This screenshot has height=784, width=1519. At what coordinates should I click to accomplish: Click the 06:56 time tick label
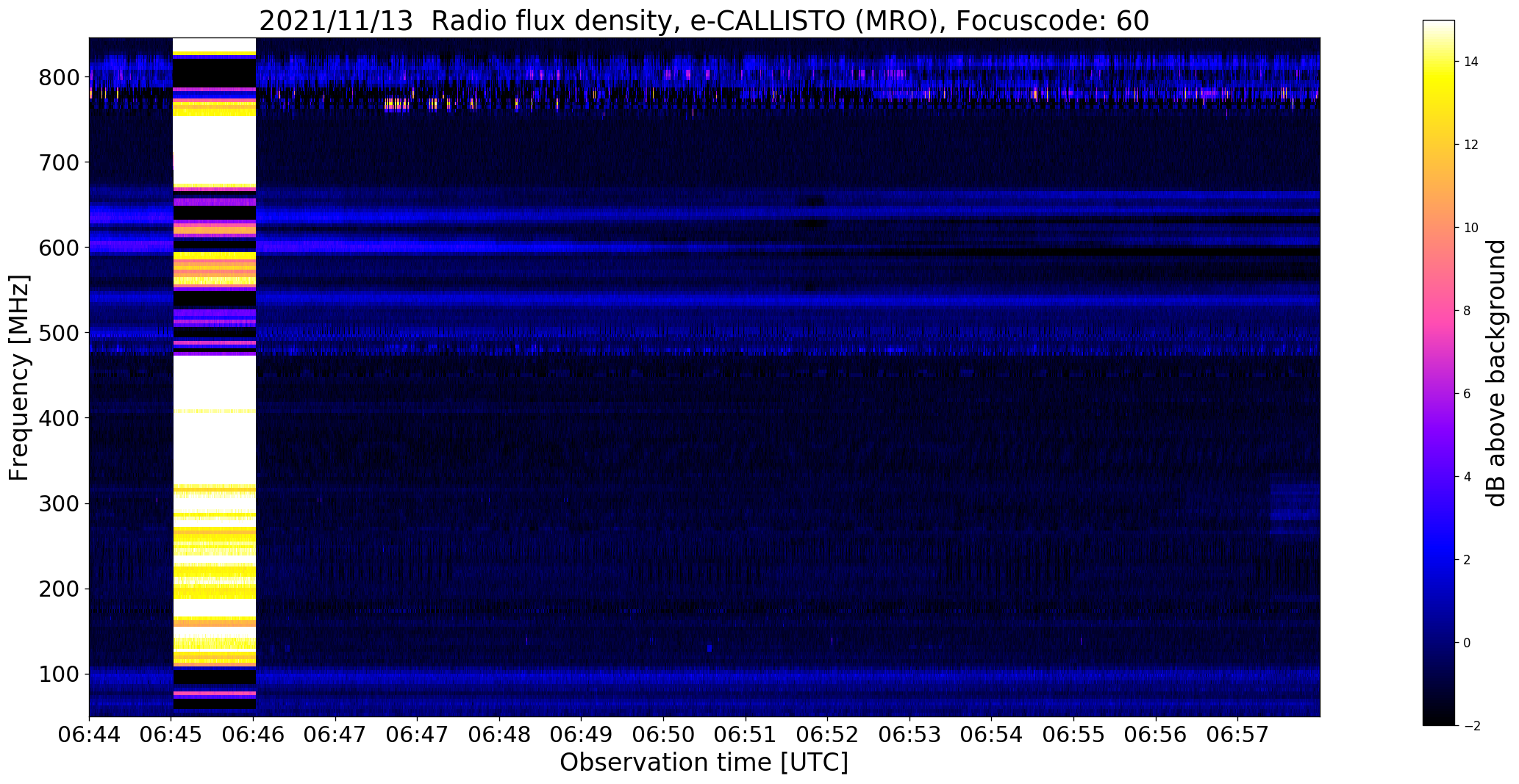tap(1157, 736)
